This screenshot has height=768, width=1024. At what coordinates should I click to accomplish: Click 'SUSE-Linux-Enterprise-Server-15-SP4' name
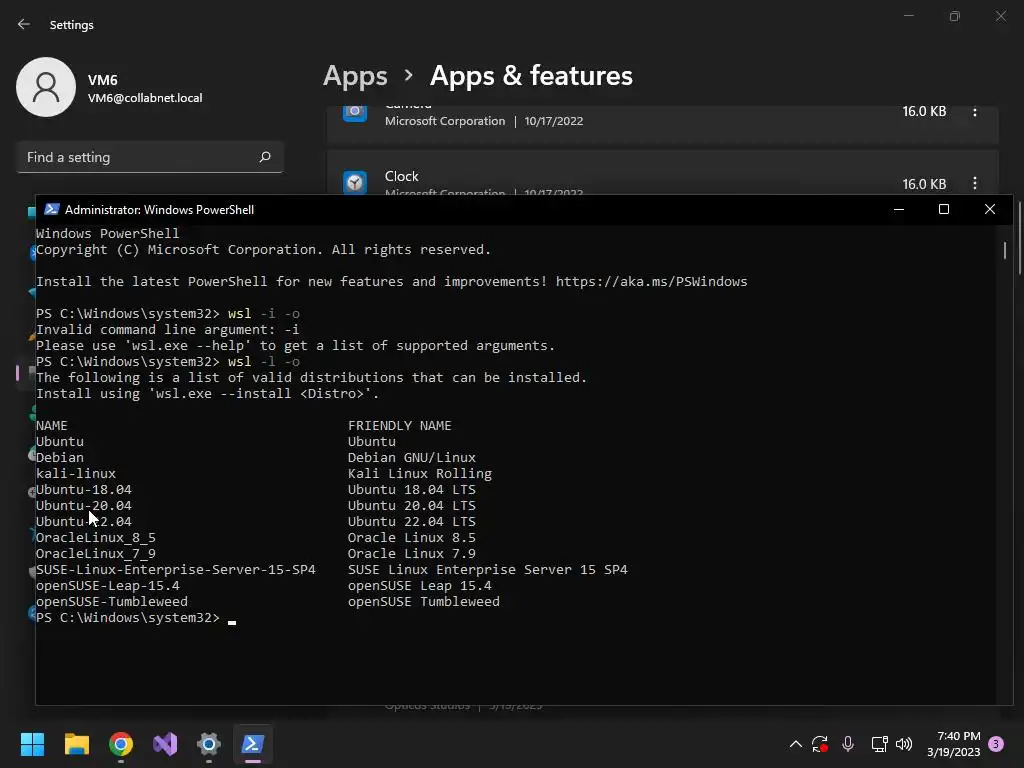pyautogui.click(x=176, y=569)
